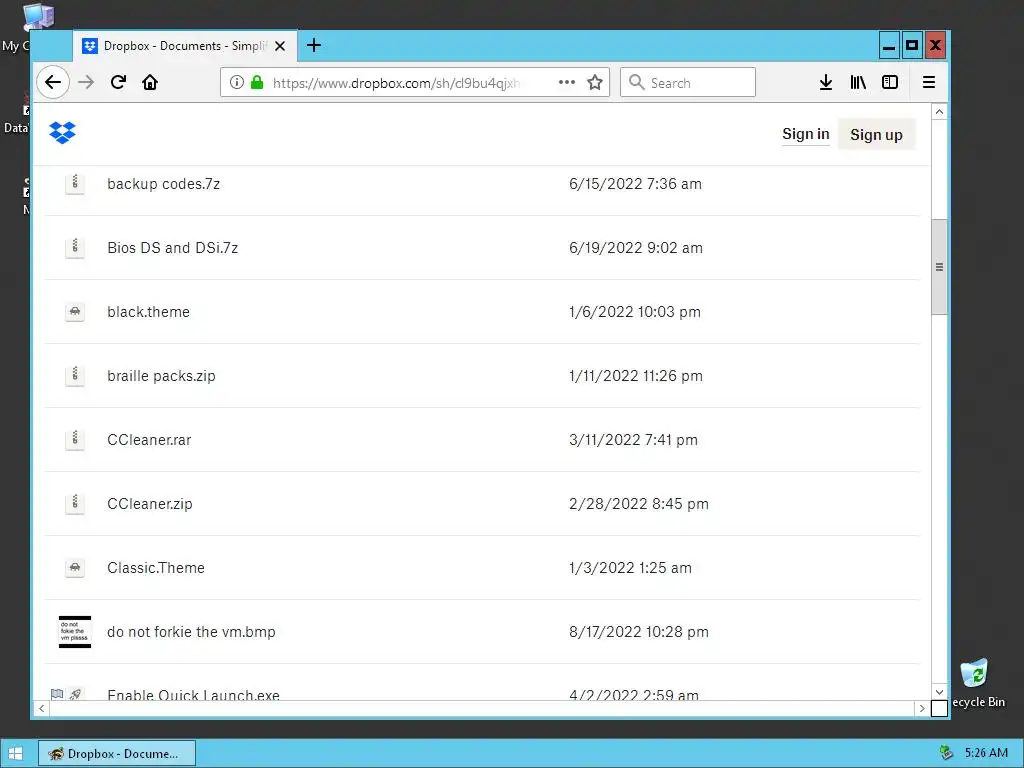Open Enable Quick Launch.exe file
This screenshot has width=1024, height=768.
193,694
